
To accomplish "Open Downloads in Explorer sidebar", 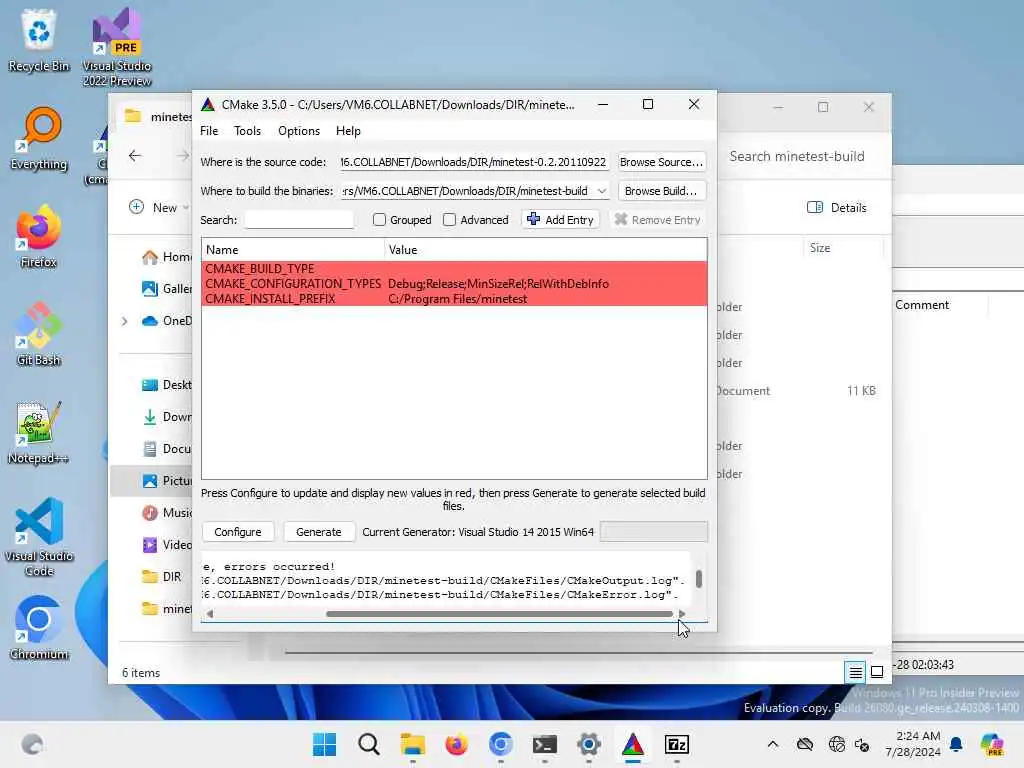I will pyautogui.click(x=167, y=417).
